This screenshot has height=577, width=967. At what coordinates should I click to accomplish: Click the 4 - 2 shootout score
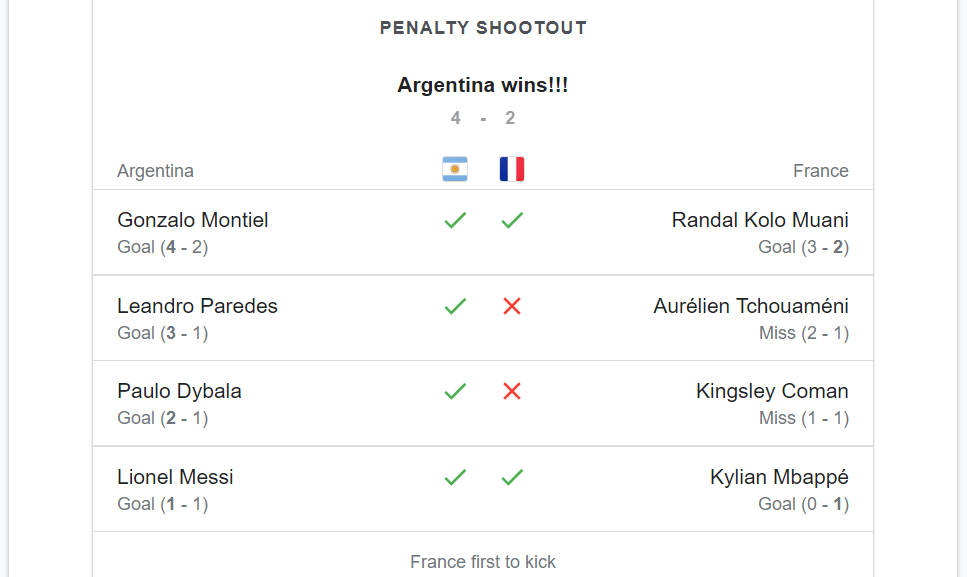pyautogui.click(x=483, y=118)
